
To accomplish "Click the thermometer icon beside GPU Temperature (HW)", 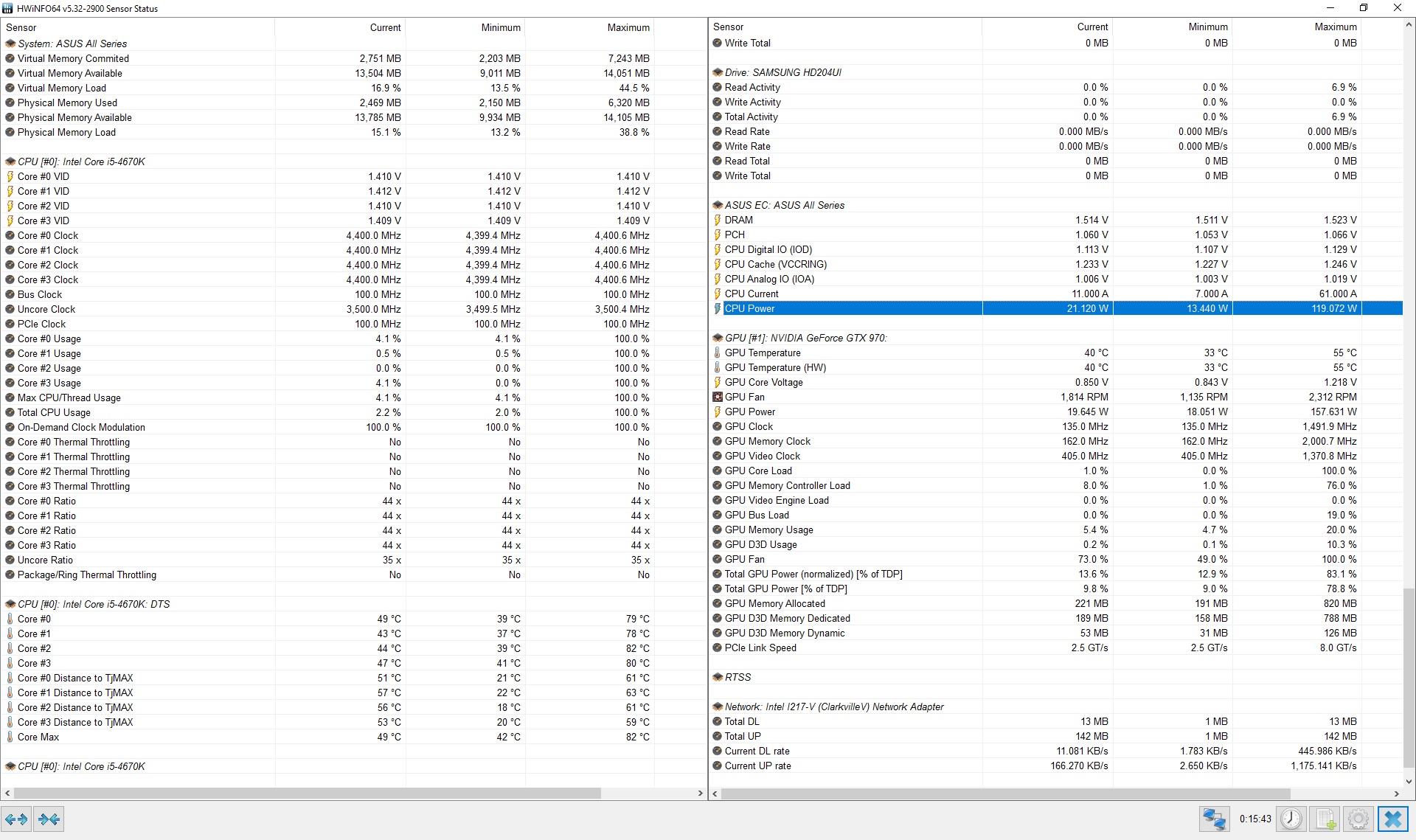I will click(718, 367).
